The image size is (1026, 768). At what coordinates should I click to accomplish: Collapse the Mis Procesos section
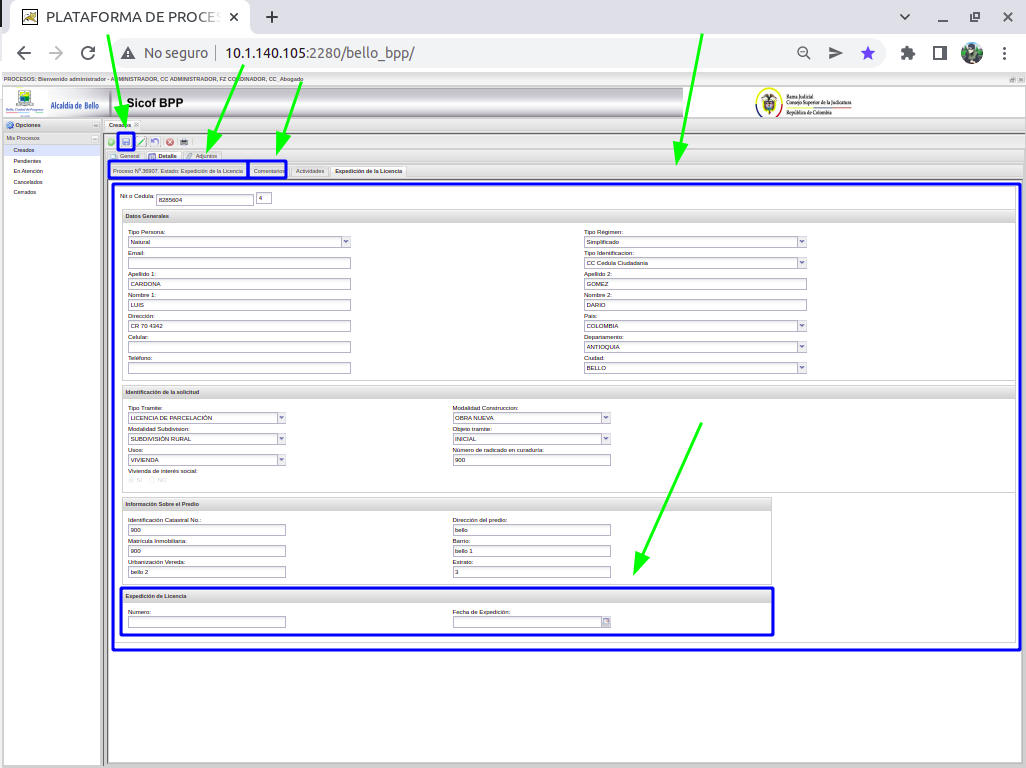coord(96,138)
